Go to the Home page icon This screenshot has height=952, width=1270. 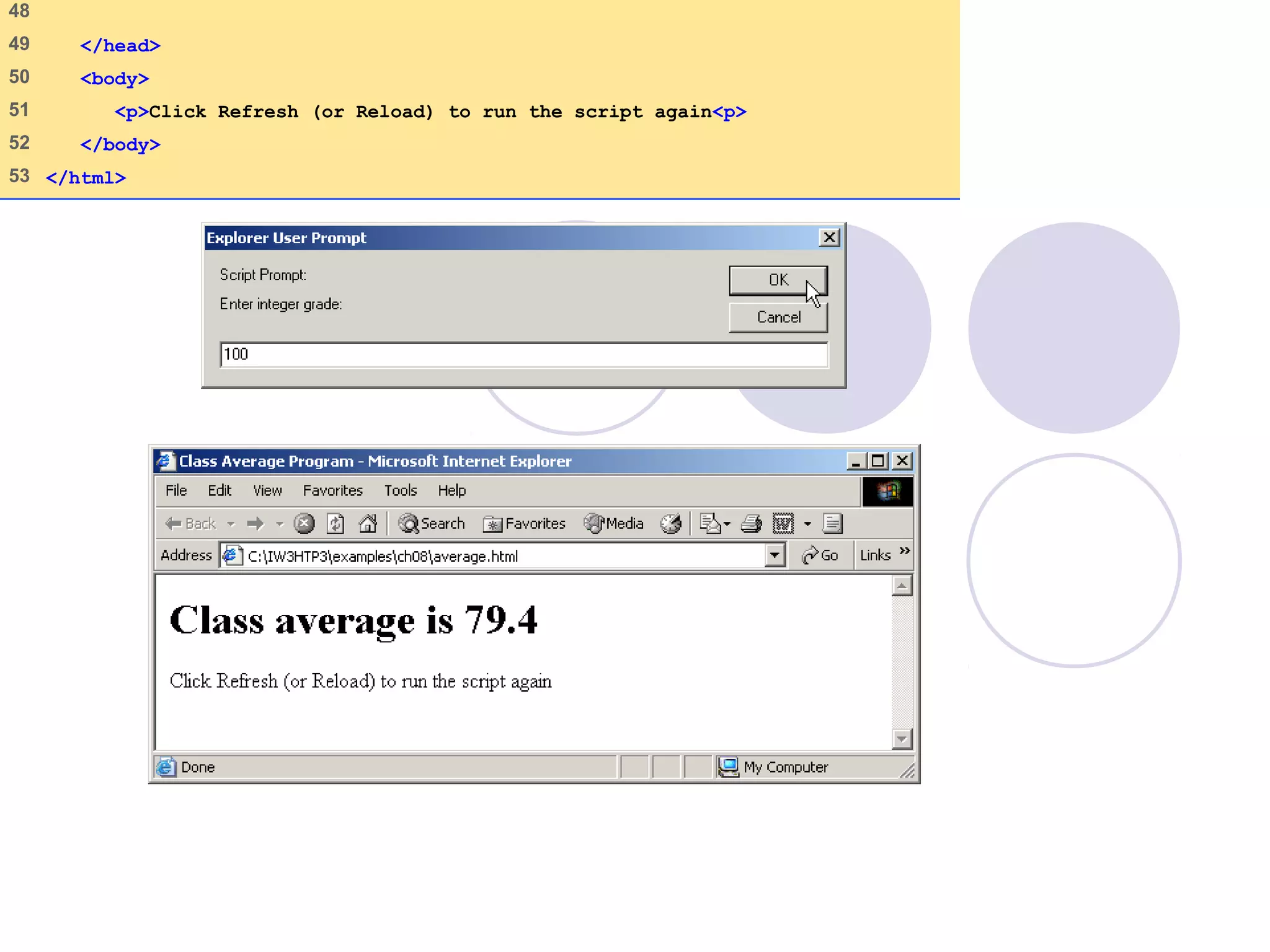click(x=368, y=524)
